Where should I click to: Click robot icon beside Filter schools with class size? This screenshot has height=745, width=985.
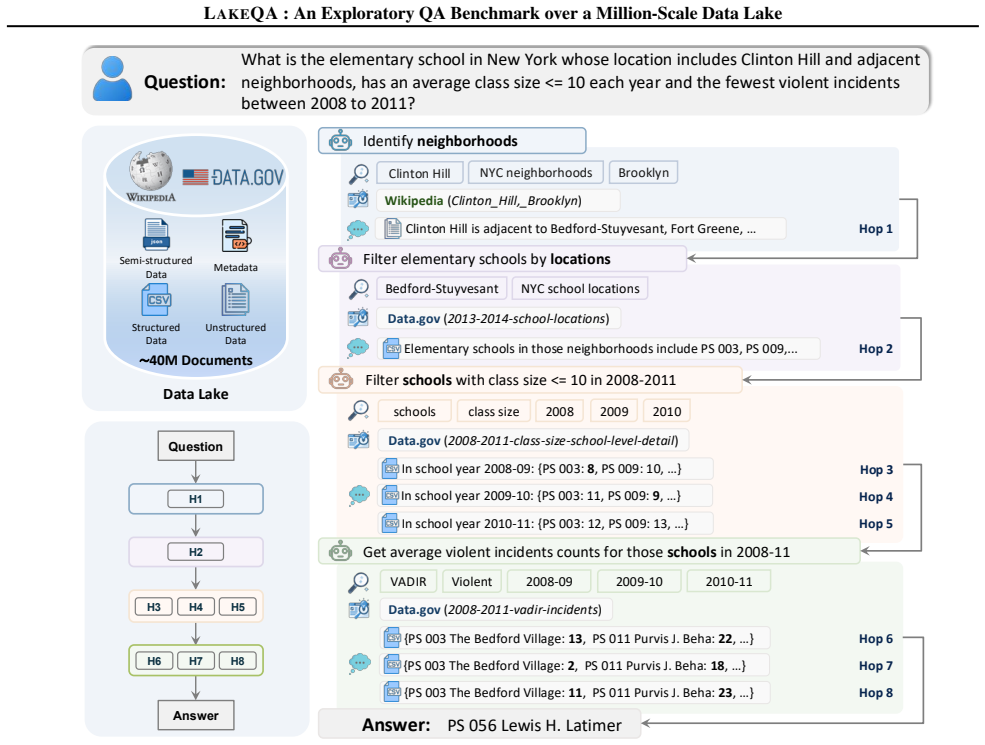point(340,379)
